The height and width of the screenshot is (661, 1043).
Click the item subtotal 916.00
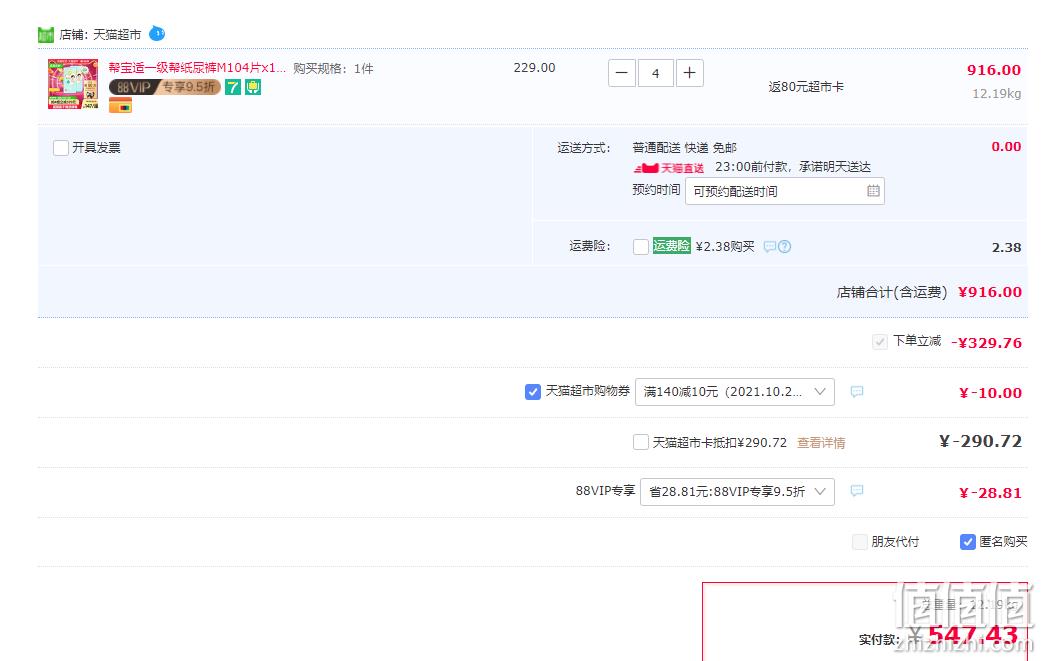pyautogui.click(x=994, y=70)
